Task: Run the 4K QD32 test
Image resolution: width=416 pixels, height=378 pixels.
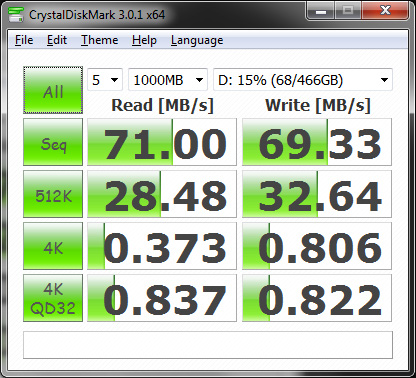Action: [53, 298]
